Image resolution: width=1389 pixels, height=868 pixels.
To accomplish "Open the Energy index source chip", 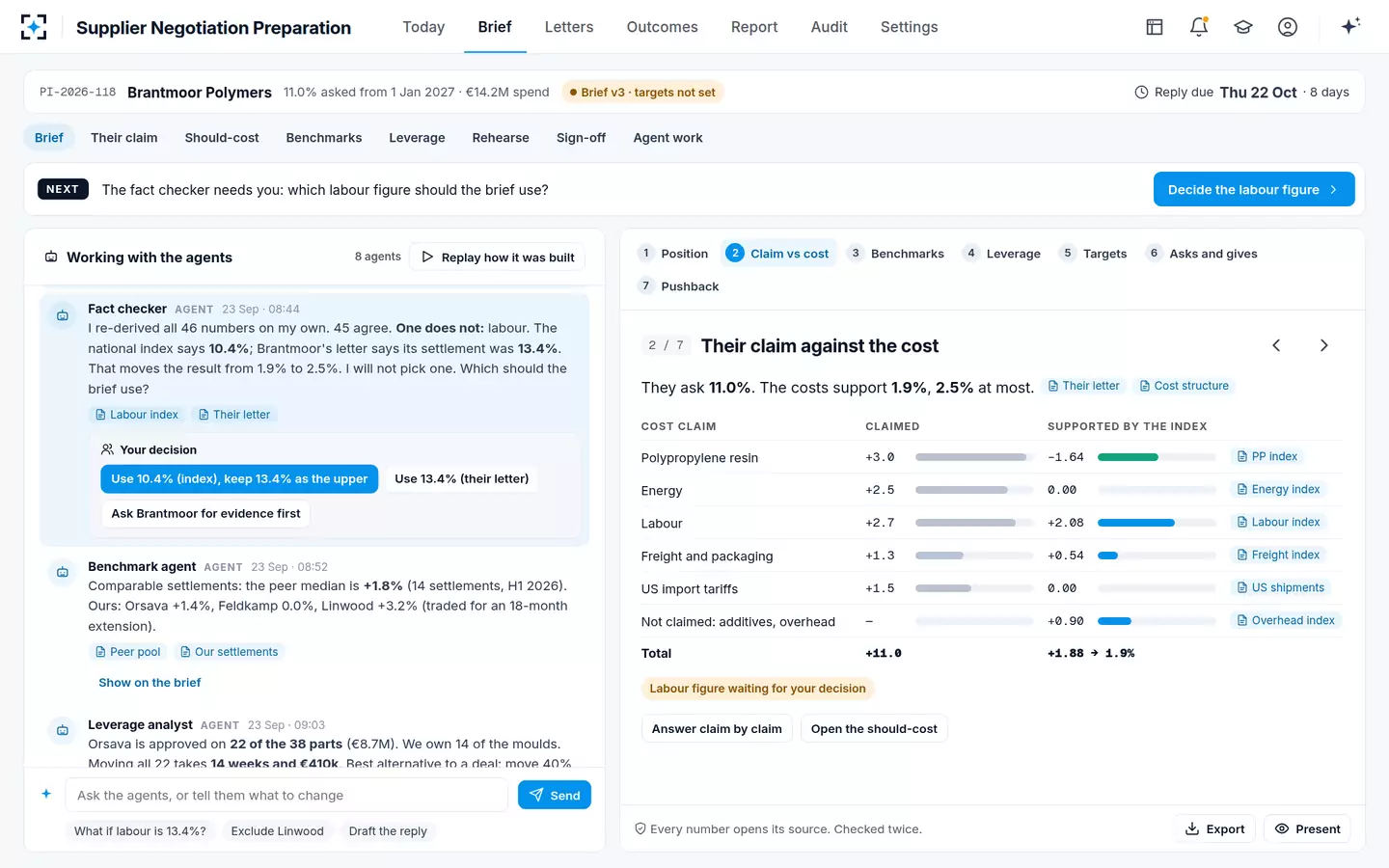I will 1279,490.
